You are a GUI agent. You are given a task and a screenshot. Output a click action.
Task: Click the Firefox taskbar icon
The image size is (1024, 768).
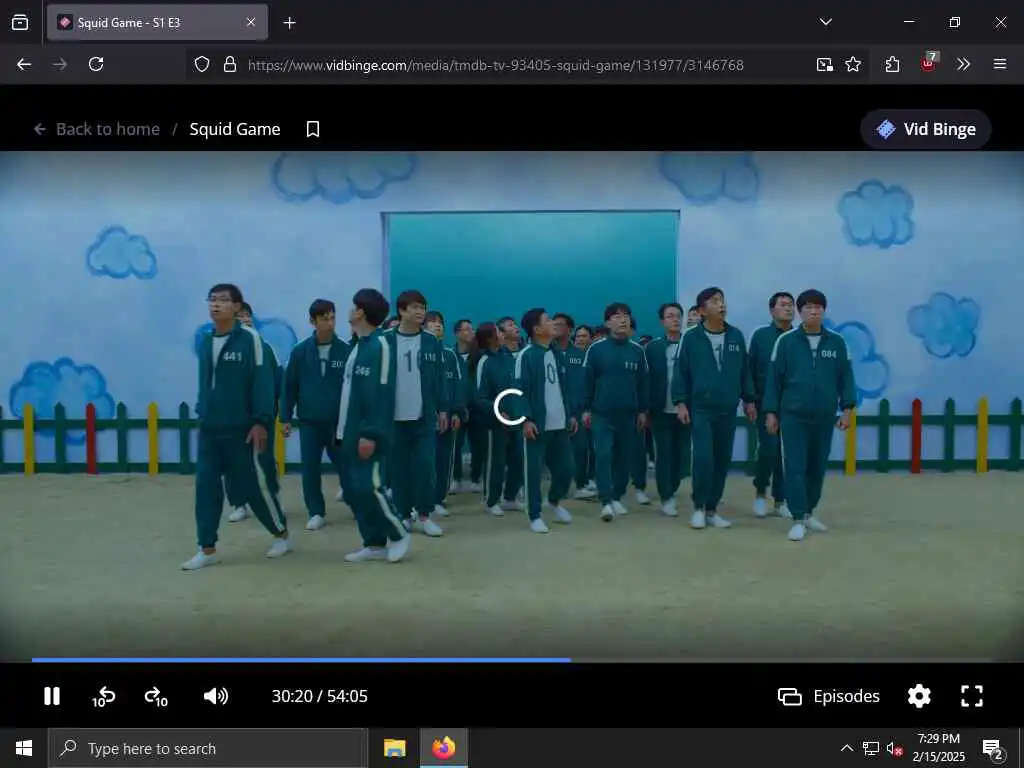click(443, 748)
